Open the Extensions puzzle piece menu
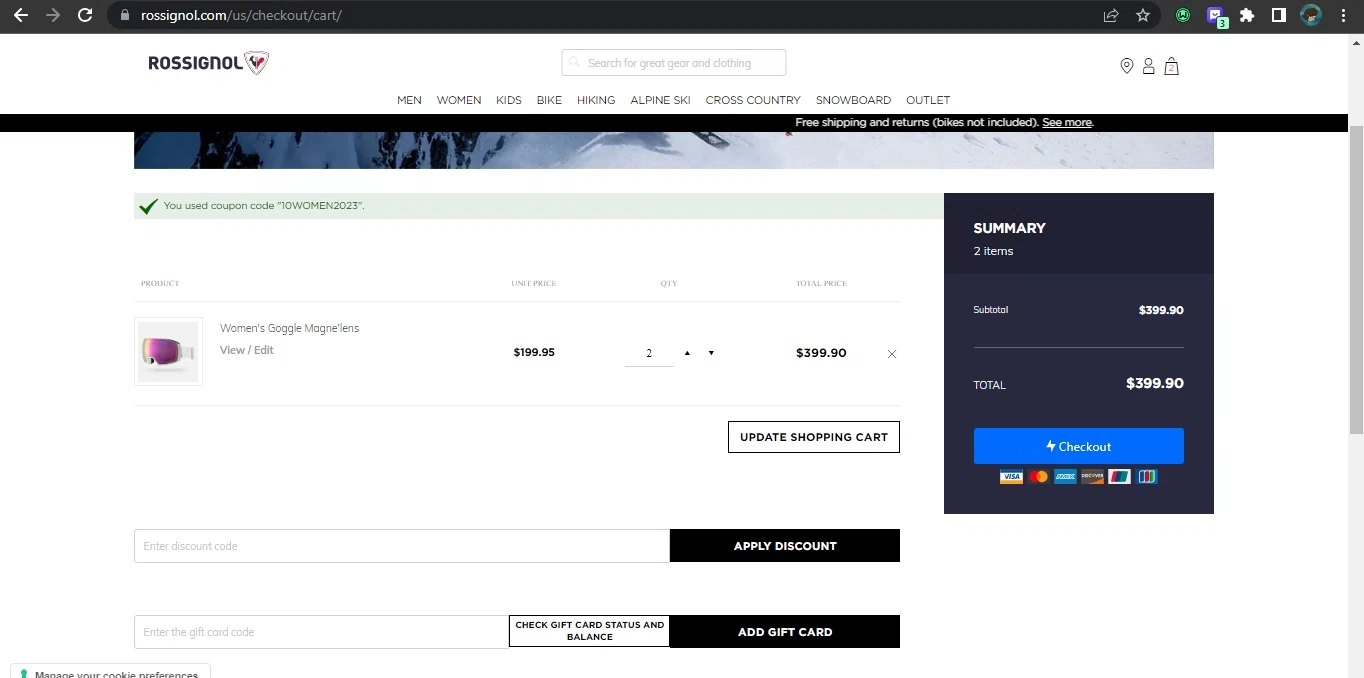1364x678 pixels. (1247, 15)
